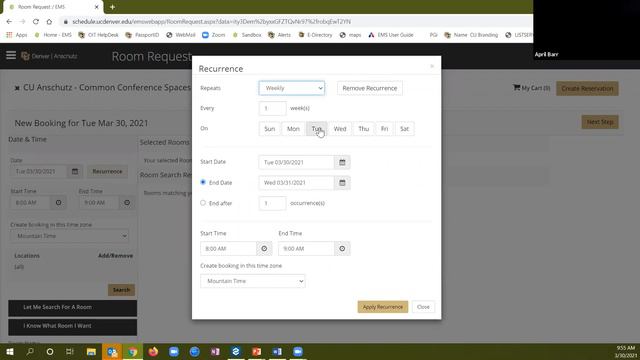This screenshot has width=640, height=360.
Task: Open the EMS User Guide bookmark
Action: (391, 35)
